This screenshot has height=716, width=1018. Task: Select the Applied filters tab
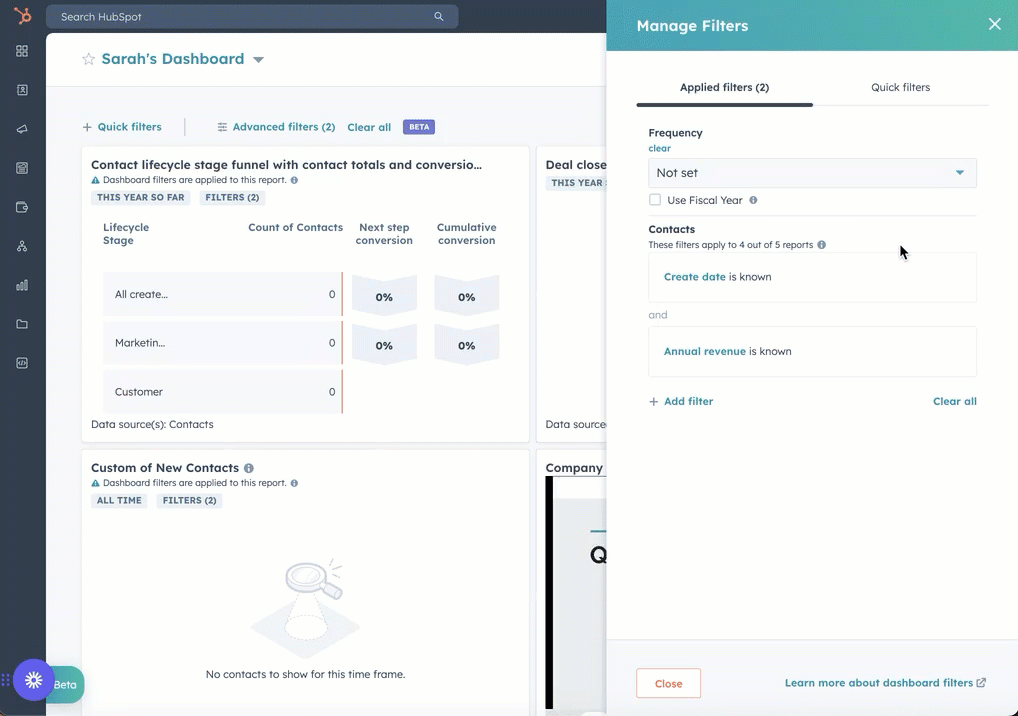pos(724,87)
